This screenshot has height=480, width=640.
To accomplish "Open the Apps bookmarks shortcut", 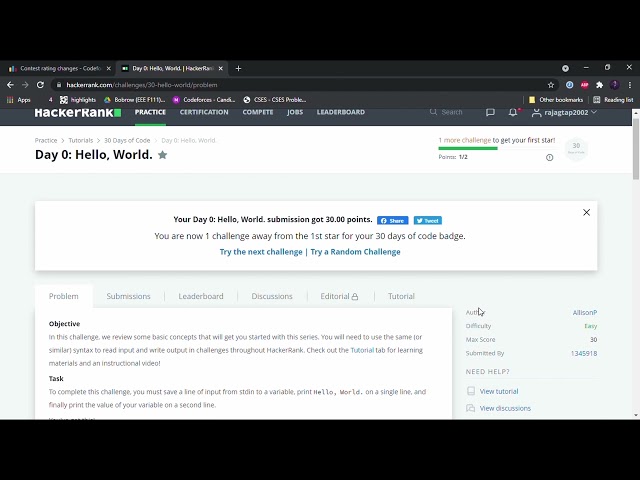I will pyautogui.click(x=19, y=100).
